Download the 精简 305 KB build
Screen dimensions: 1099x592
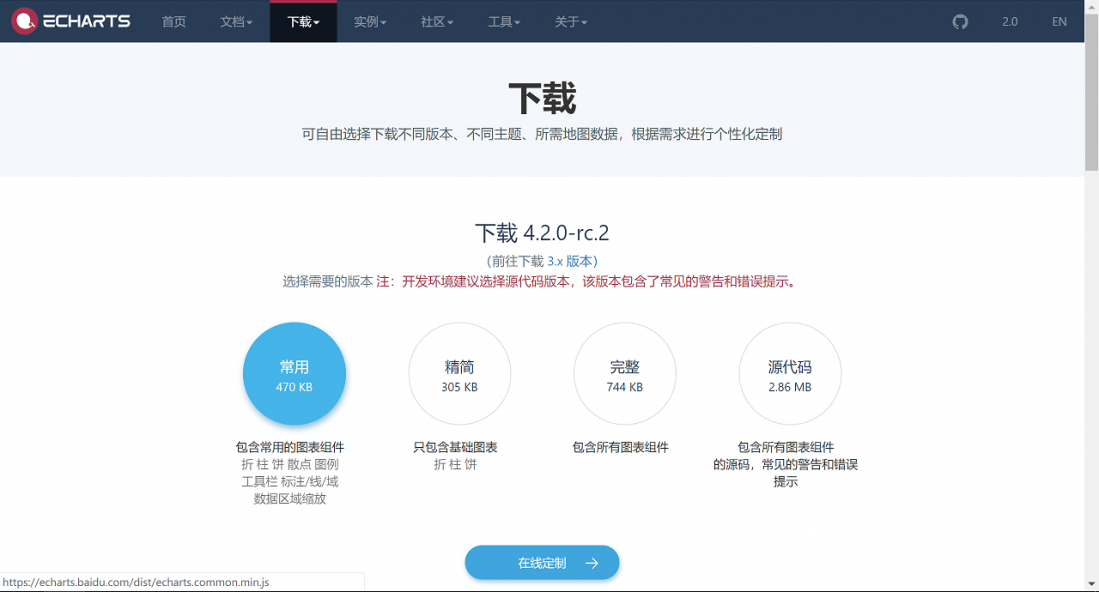[460, 373]
